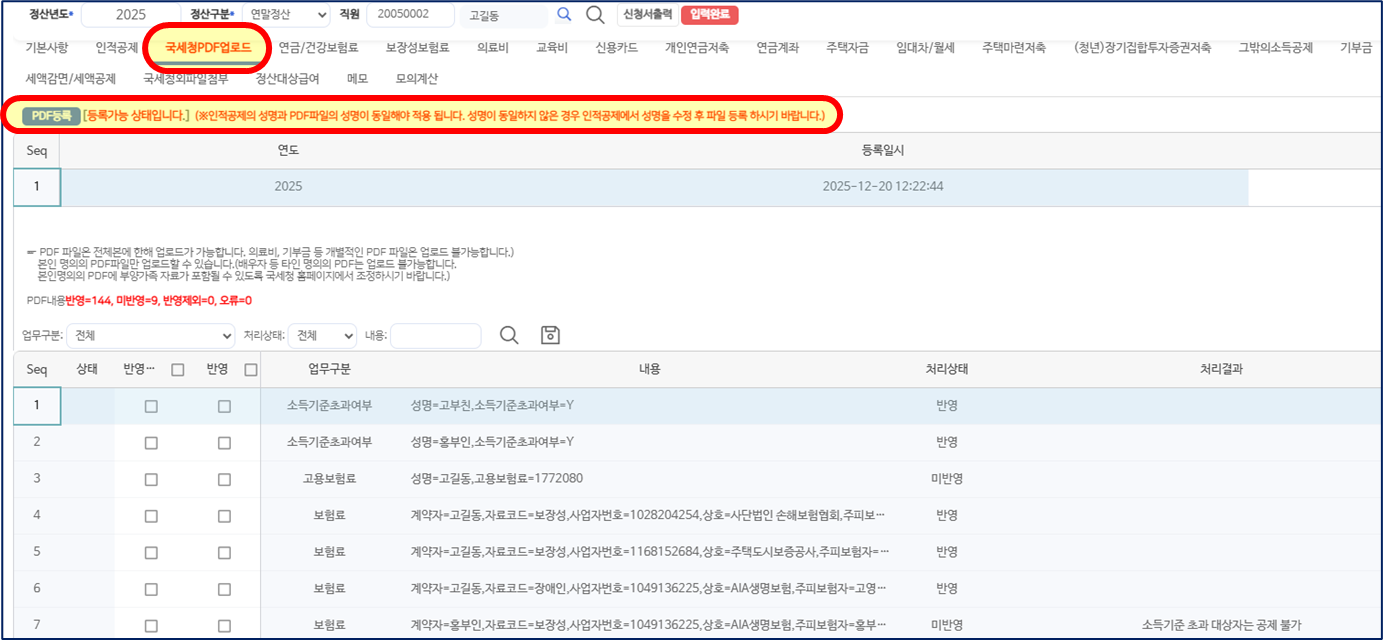Open the 신용카드 tab
This screenshot has width=1383, height=640.
pos(618,47)
